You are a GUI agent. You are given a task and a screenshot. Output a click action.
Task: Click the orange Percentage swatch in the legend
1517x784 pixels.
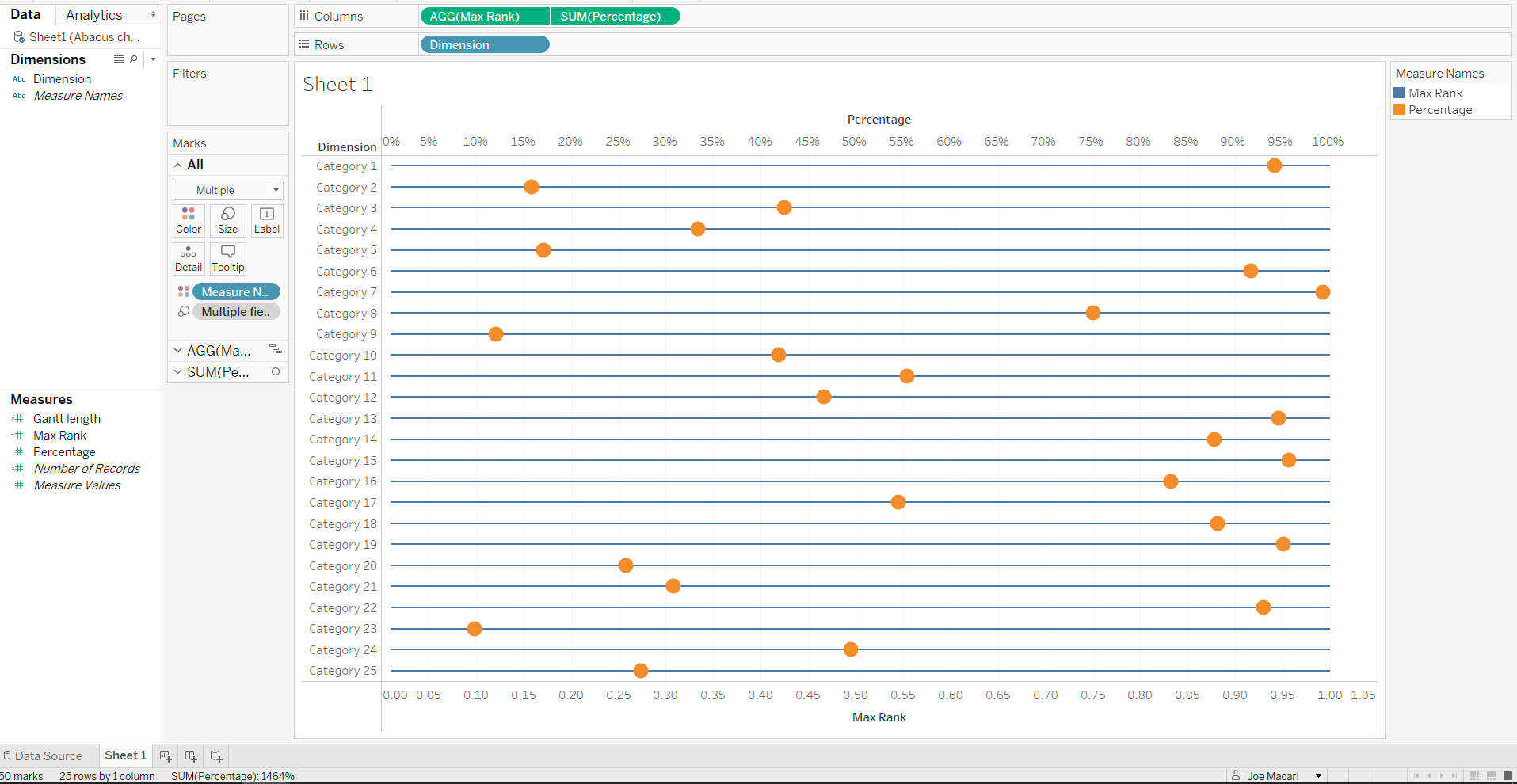[x=1398, y=109]
